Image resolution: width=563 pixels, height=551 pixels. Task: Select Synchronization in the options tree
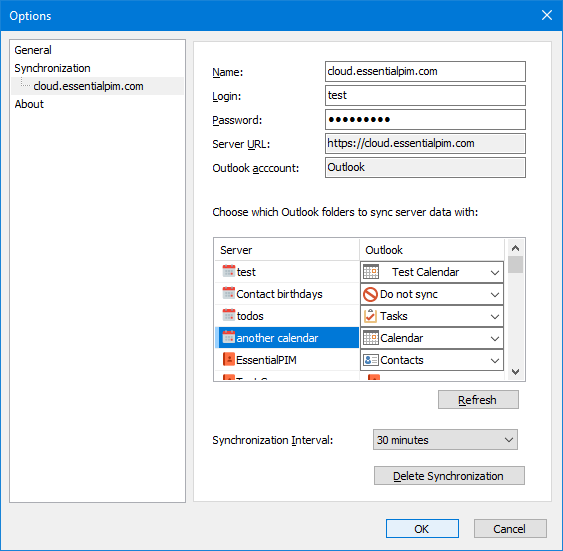(x=52, y=68)
